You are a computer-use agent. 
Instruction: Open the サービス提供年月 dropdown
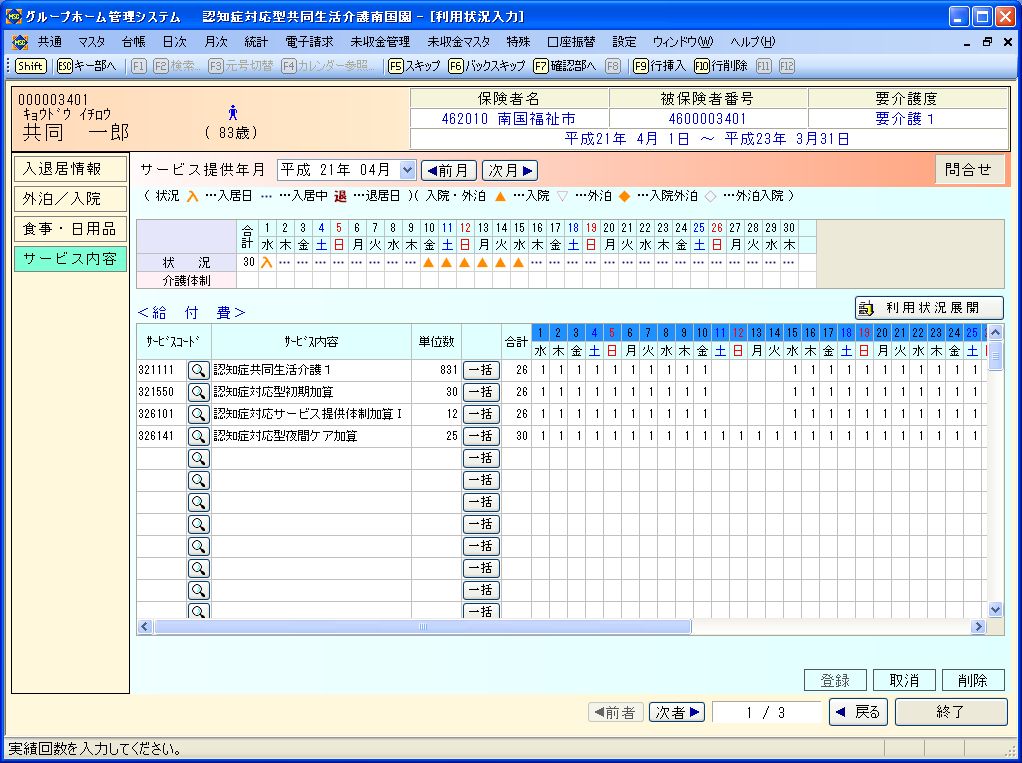(x=407, y=170)
